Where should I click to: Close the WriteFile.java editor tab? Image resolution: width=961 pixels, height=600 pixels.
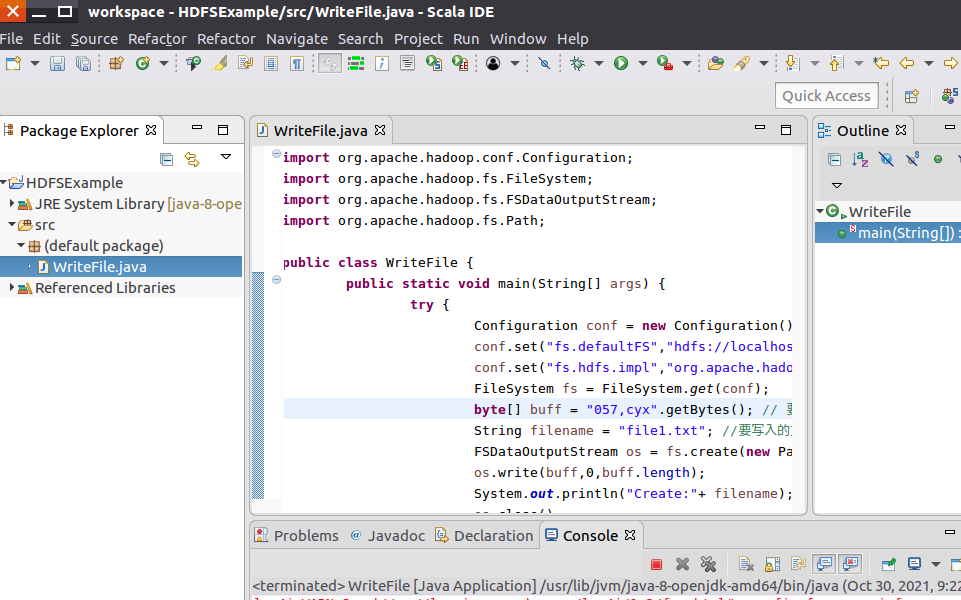tap(380, 130)
